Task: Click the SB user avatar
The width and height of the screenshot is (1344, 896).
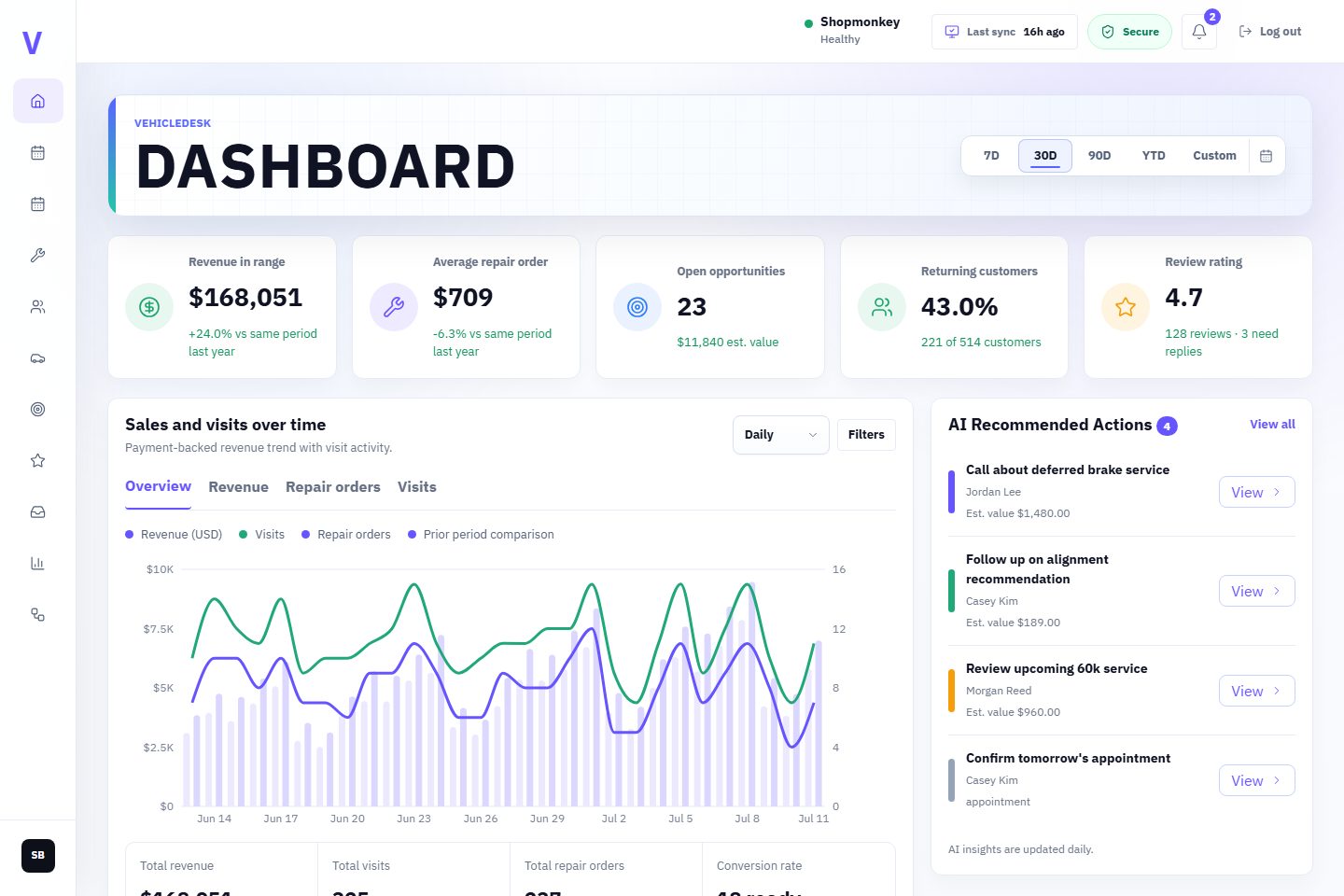Action: (x=38, y=855)
